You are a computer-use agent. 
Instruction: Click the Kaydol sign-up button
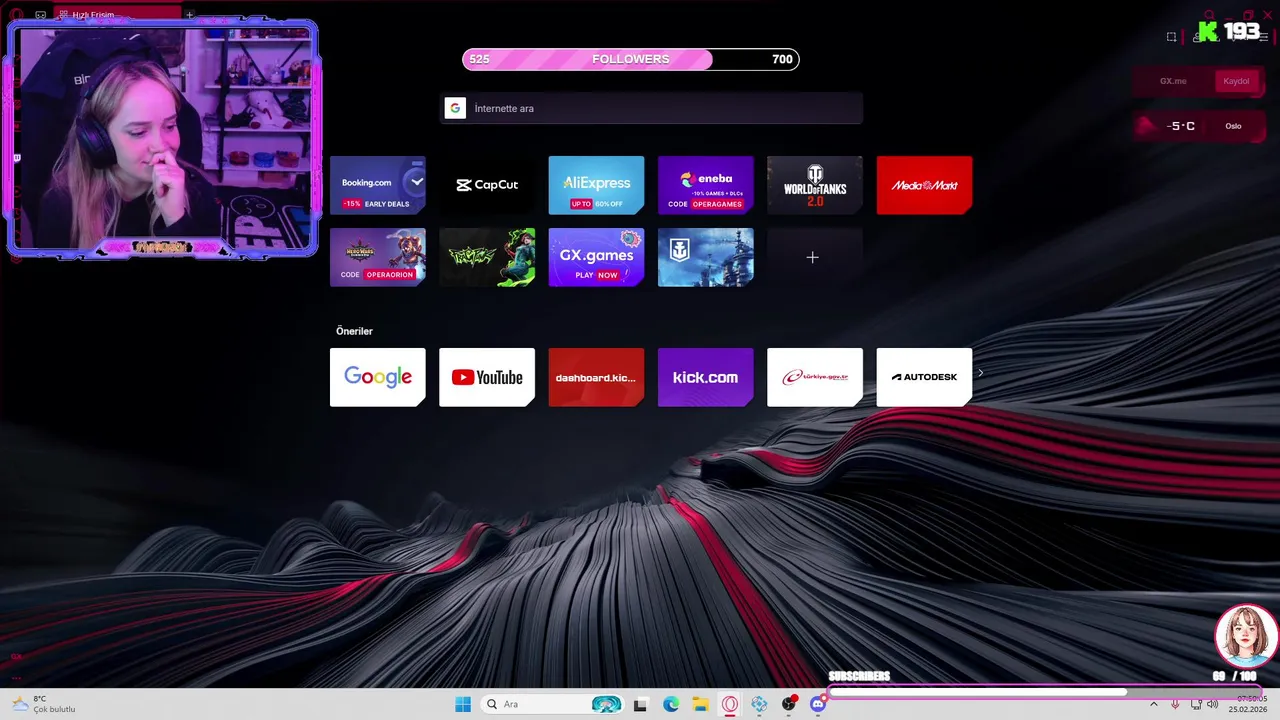(1236, 81)
